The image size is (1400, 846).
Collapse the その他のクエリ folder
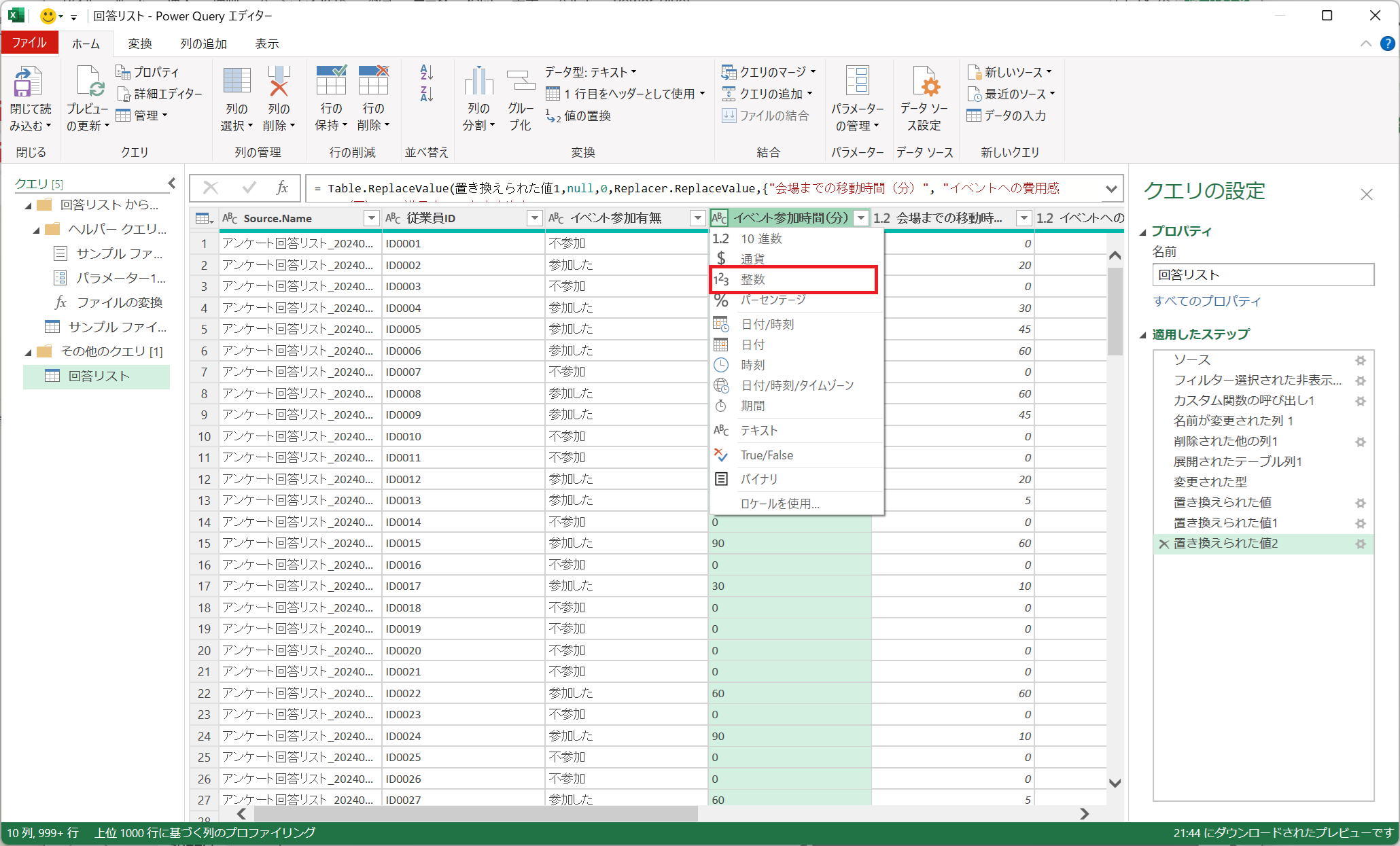[x=28, y=352]
